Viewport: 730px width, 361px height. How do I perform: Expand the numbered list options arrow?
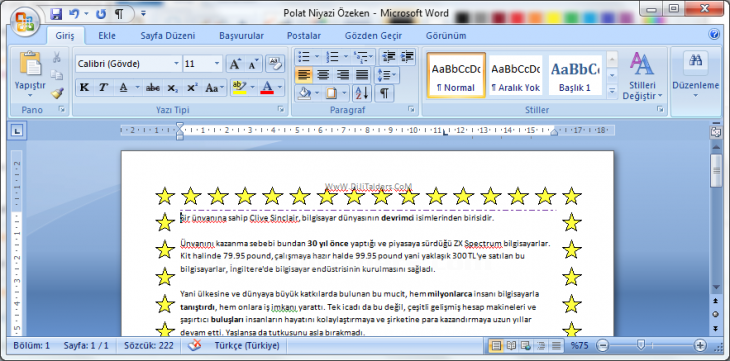(345, 57)
